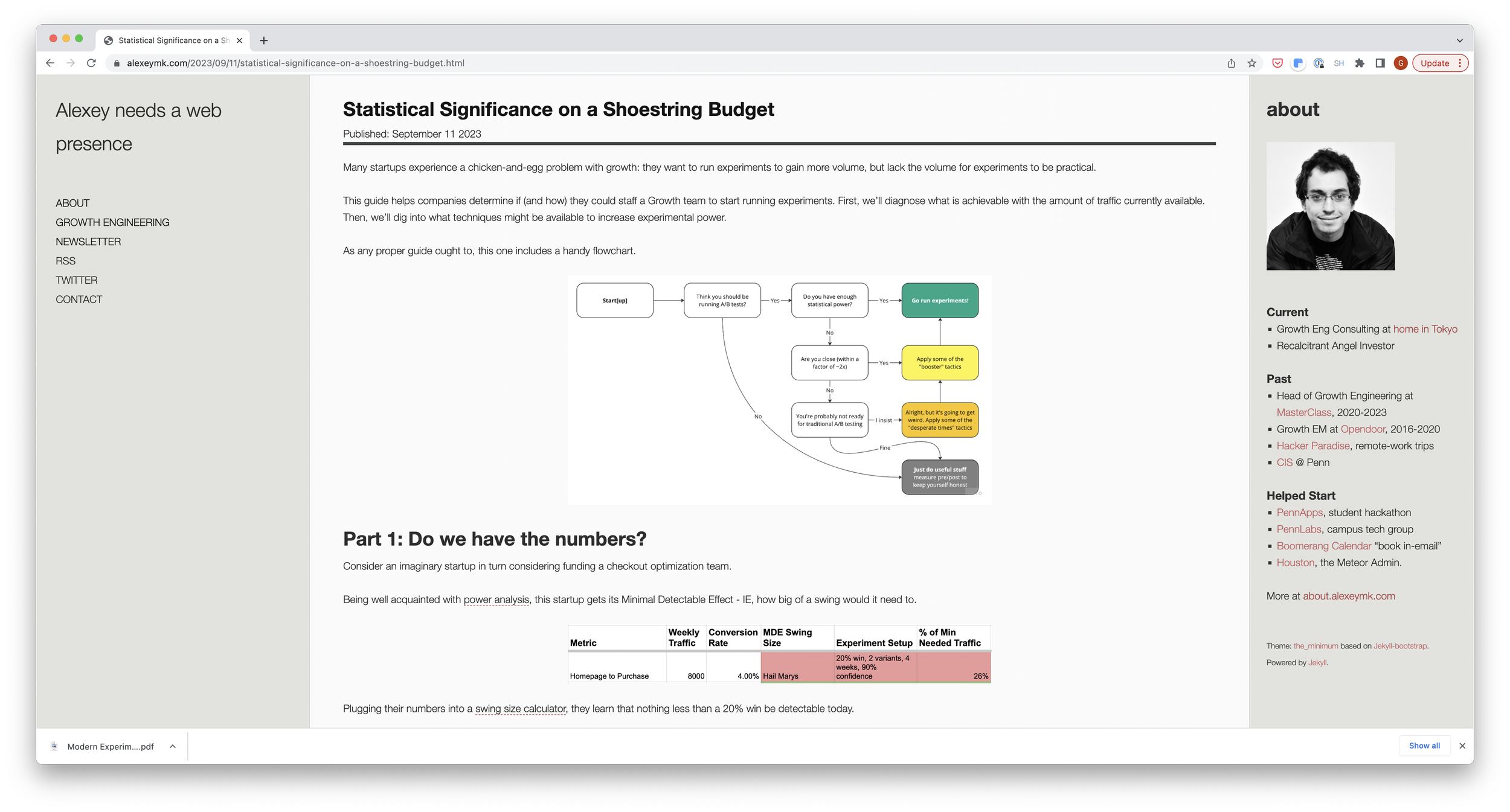The height and width of the screenshot is (812, 1510).
Task: Open GROWTH ENGINEERING in sidebar menu
Action: point(112,222)
